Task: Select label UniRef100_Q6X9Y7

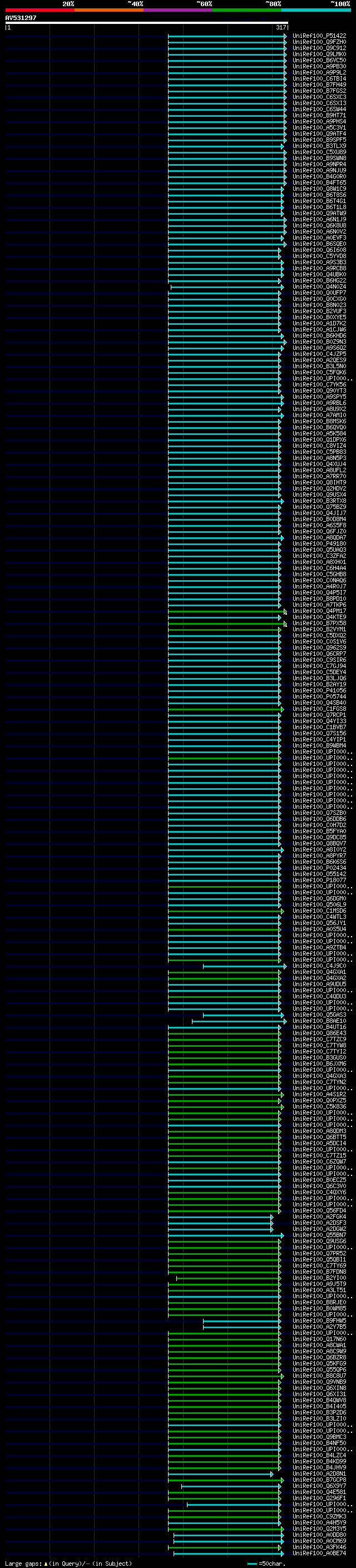Action: (x=319, y=1486)
